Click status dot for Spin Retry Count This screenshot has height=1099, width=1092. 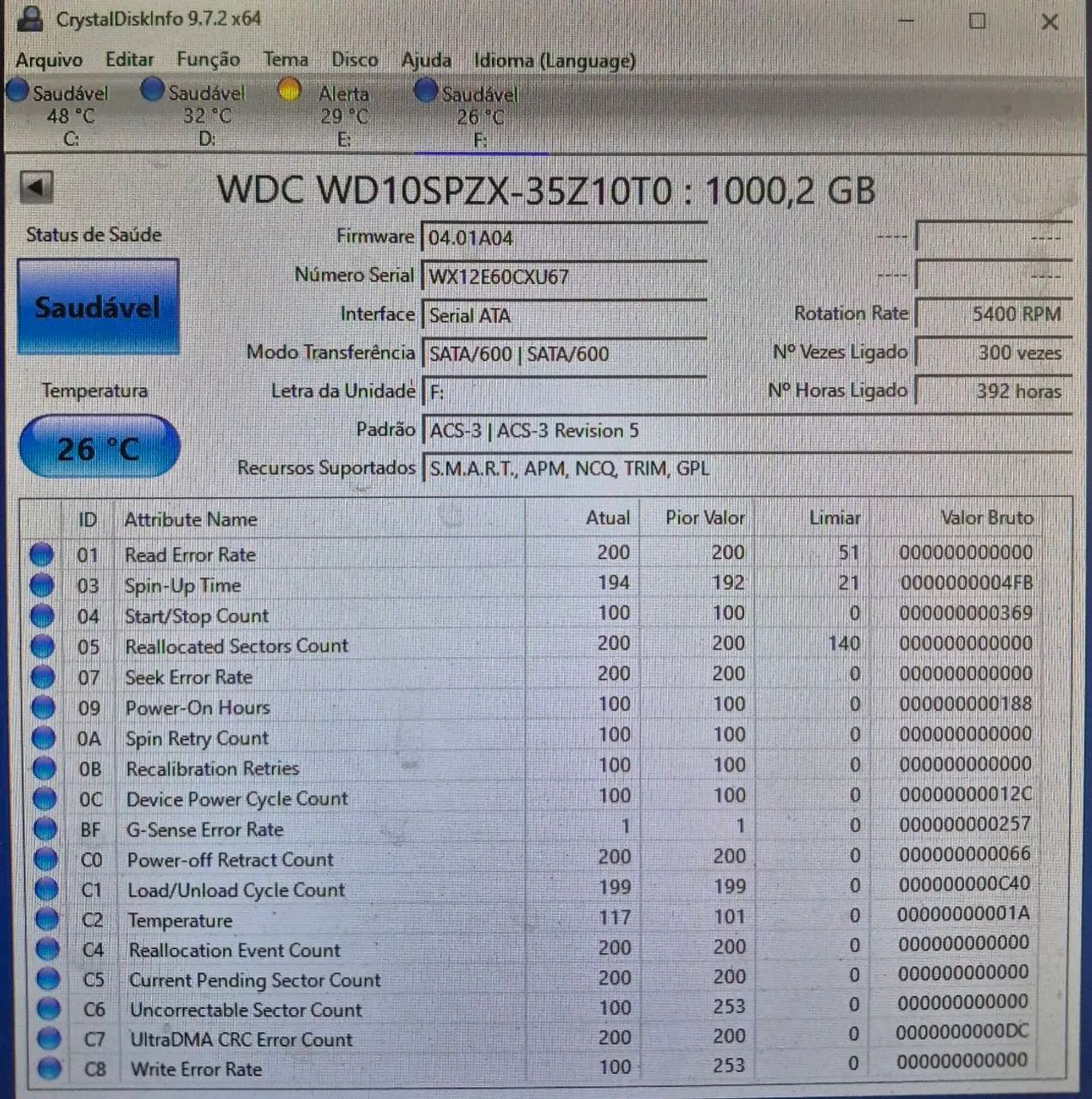coord(43,738)
